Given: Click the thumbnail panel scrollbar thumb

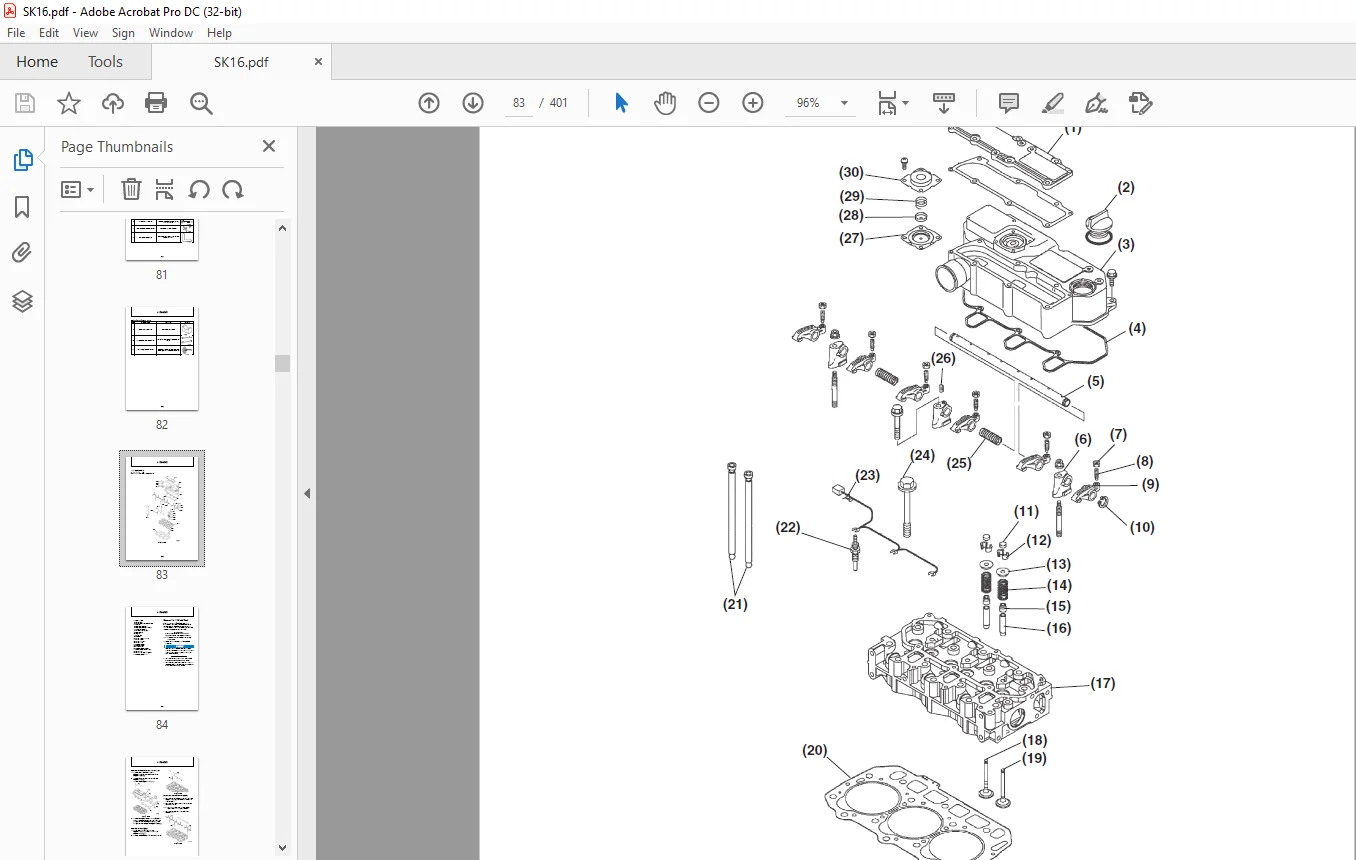Looking at the screenshot, I should click(282, 363).
